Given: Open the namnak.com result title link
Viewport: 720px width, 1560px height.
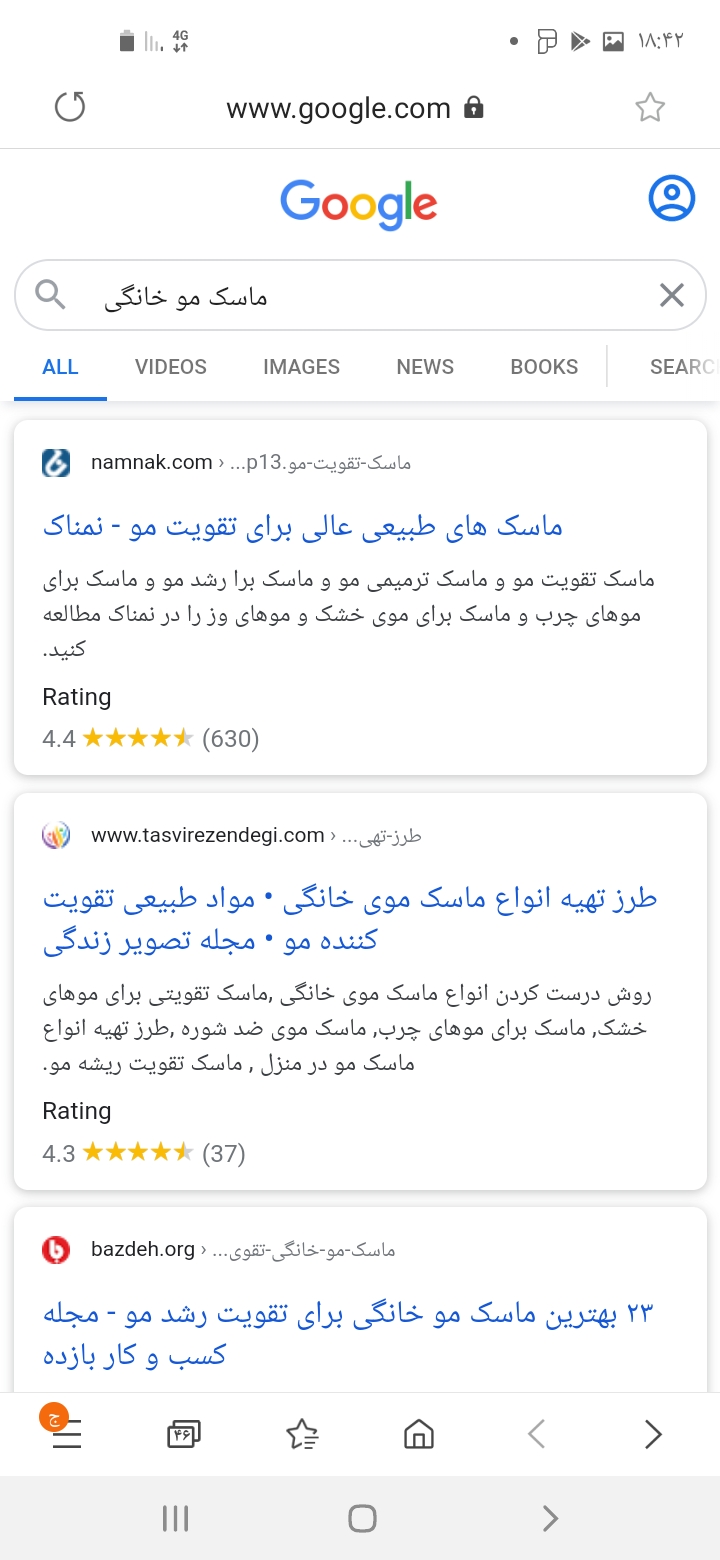Looking at the screenshot, I should point(303,527).
